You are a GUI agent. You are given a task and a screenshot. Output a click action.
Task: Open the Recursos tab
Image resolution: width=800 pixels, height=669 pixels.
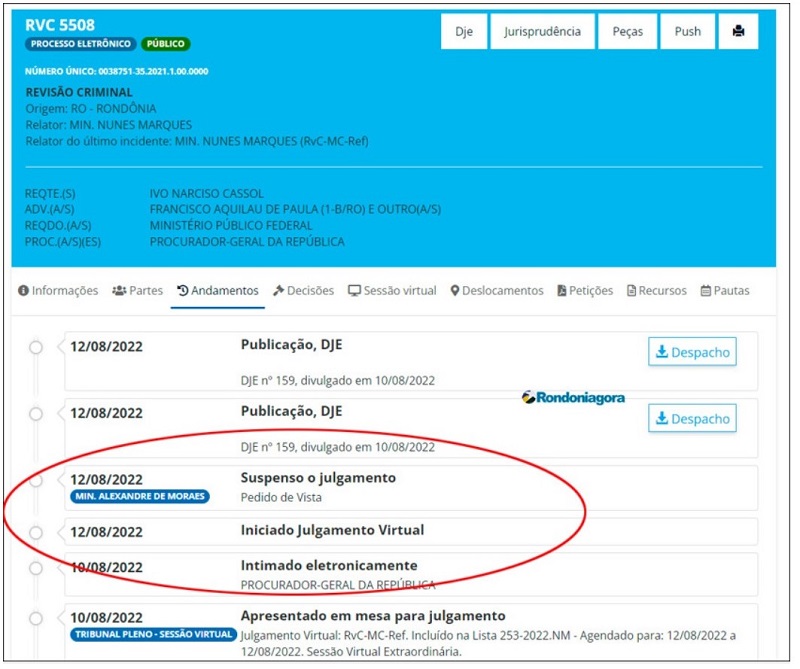coord(656,291)
